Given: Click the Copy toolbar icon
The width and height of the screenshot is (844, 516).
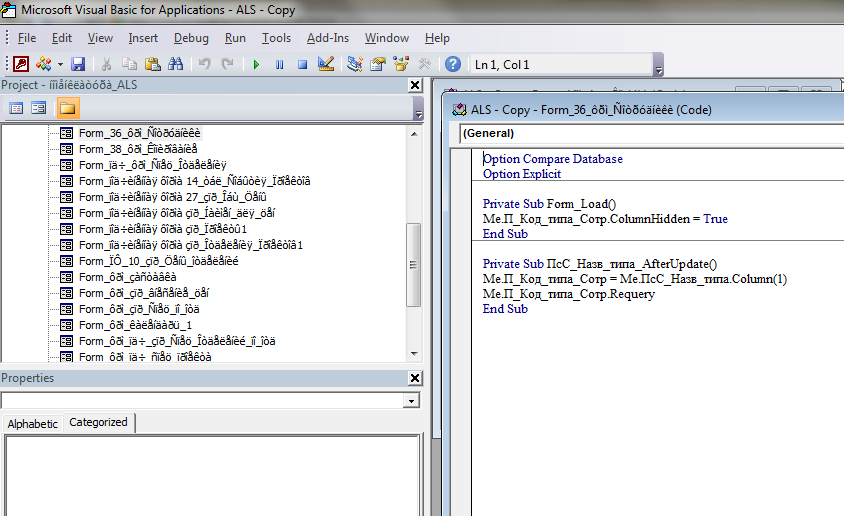Looking at the screenshot, I should pos(129,64).
